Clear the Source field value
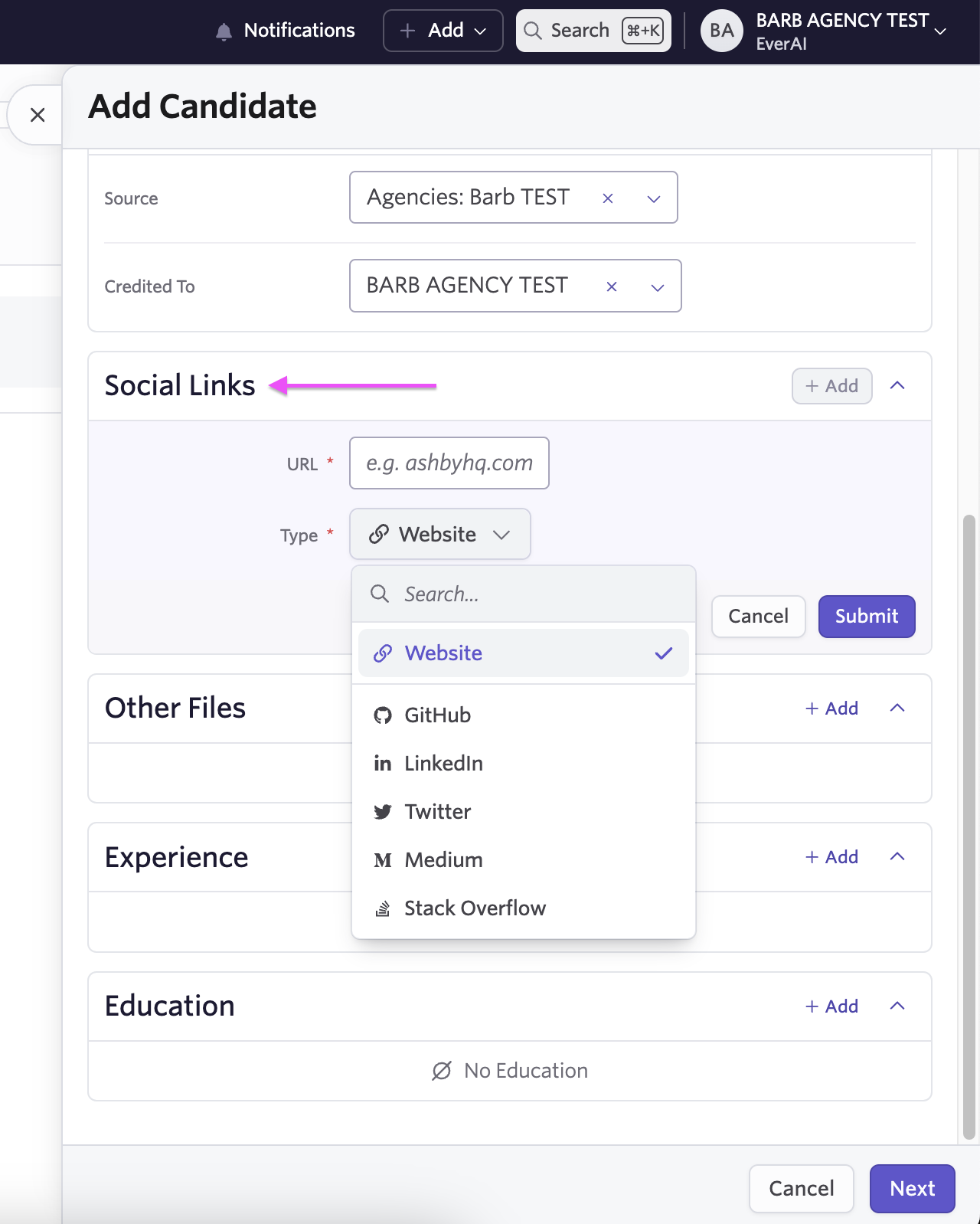 pyautogui.click(x=608, y=198)
